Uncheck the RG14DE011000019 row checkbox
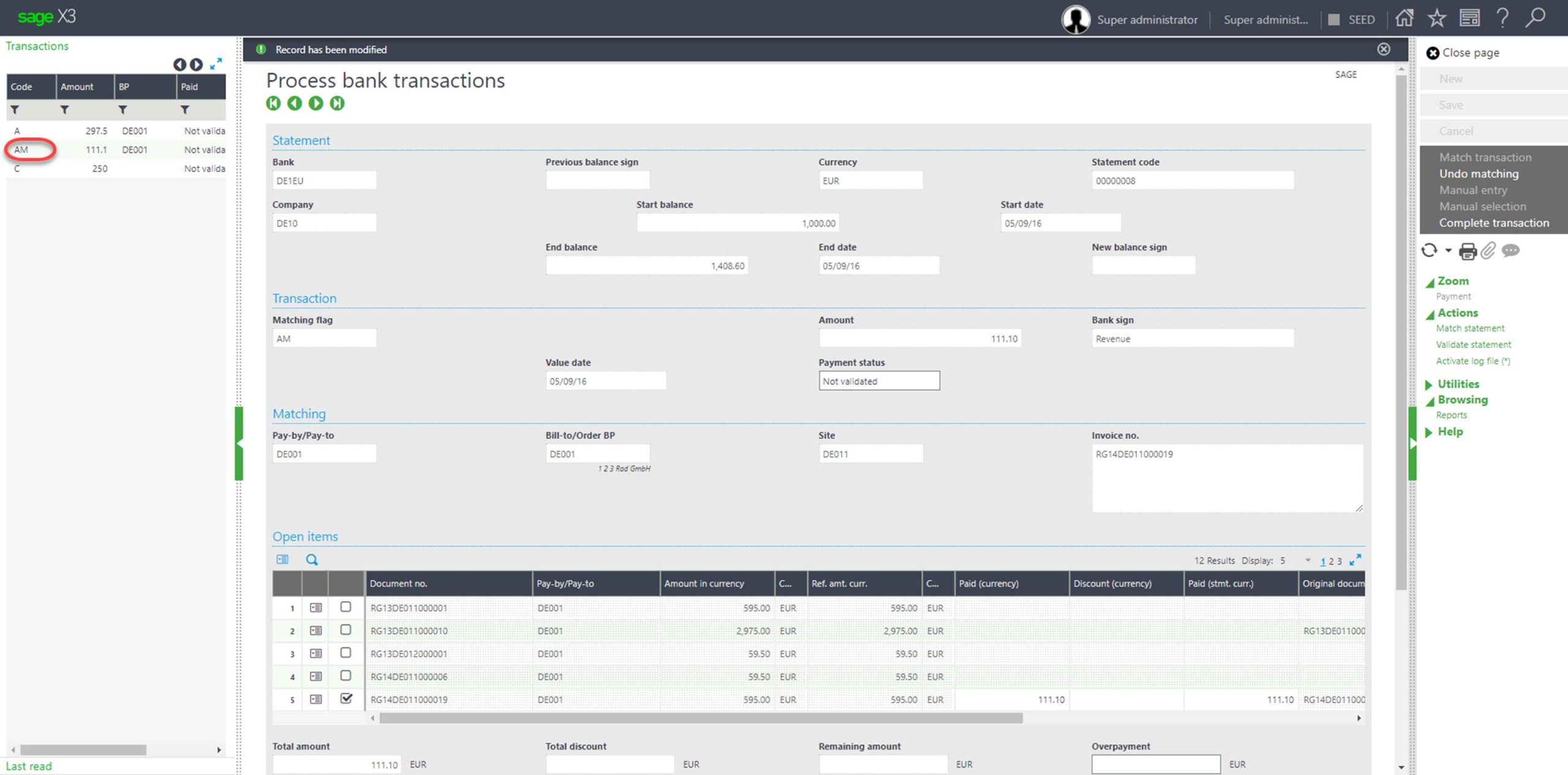Viewport: 1568px width, 775px height. tap(345, 698)
